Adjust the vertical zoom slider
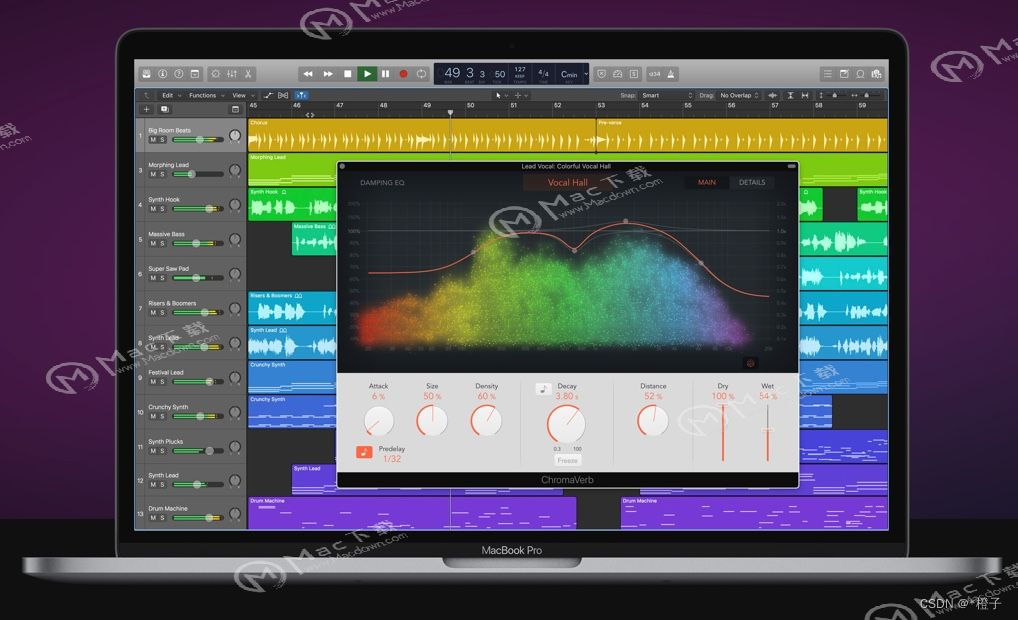The width and height of the screenshot is (1018, 620). 836,95
